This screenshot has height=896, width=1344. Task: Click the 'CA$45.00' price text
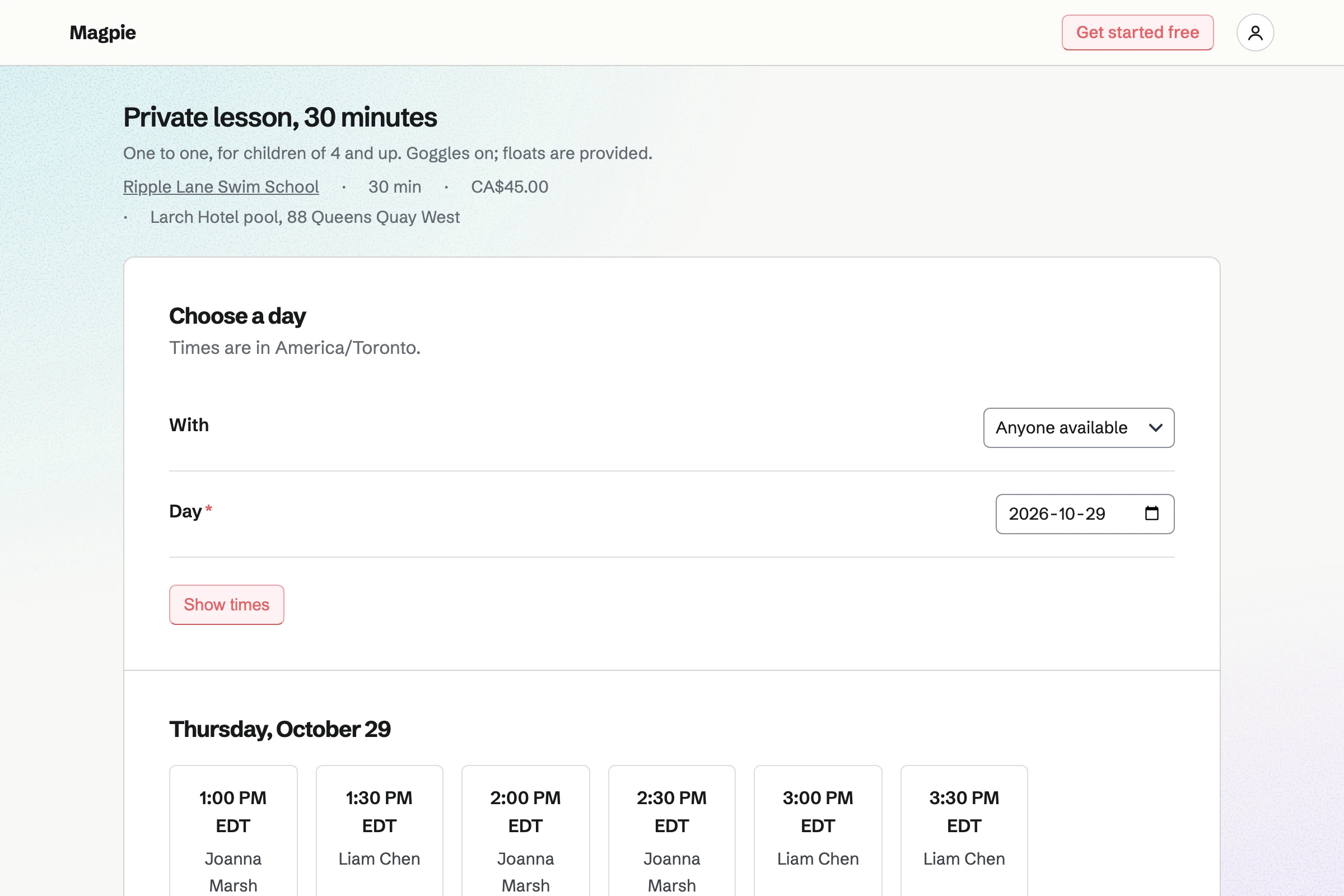pyautogui.click(x=510, y=187)
